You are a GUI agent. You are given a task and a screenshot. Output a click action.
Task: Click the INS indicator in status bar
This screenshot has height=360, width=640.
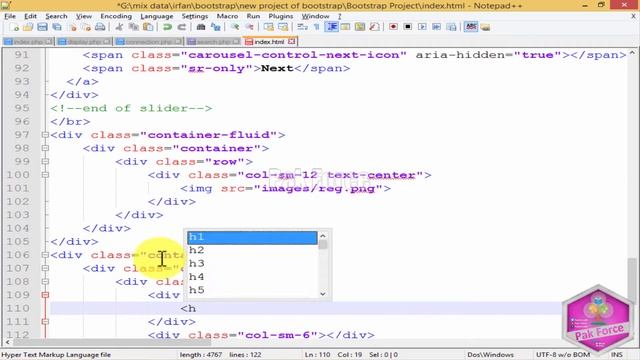617,355
